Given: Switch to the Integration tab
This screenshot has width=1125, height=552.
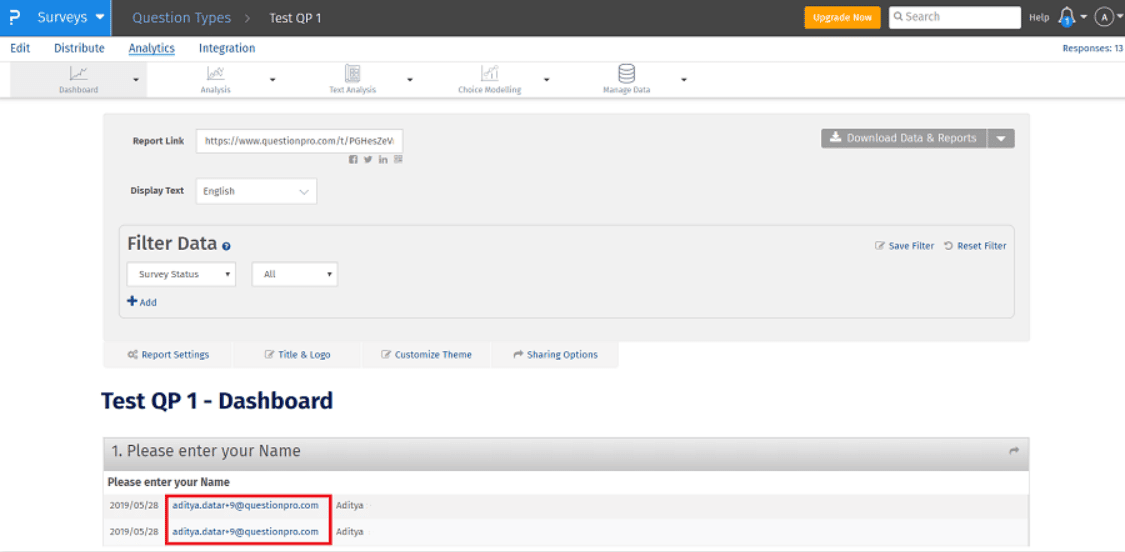Looking at the screenshot, I should pos(227,49).
